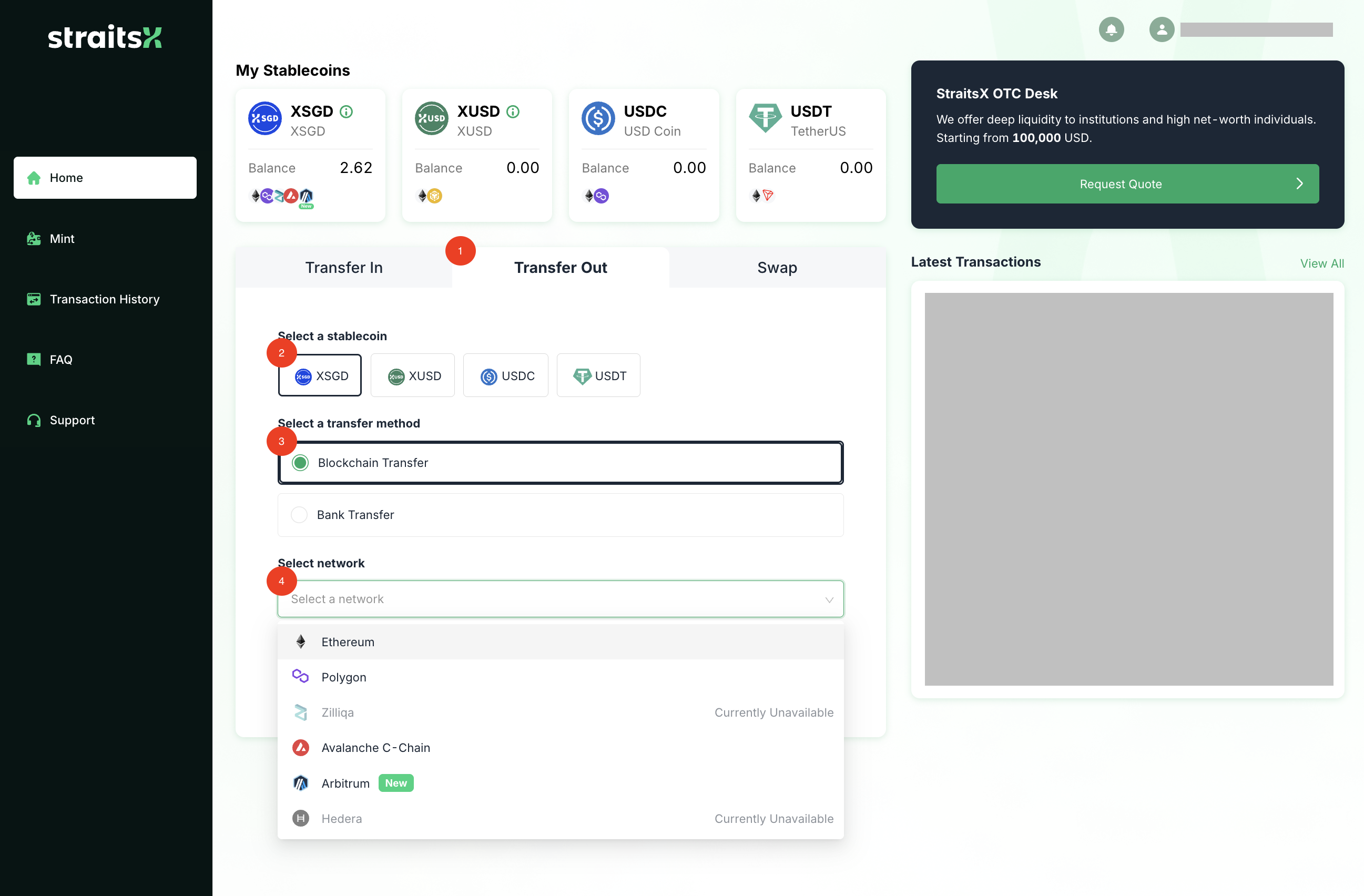Open Support via headset icon

click(x=34, y=420)
